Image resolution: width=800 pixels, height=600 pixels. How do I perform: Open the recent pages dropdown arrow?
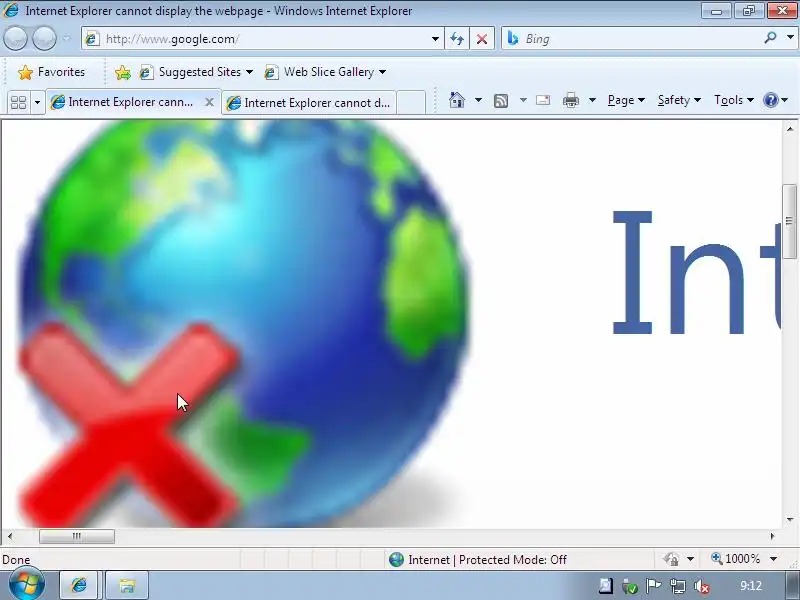67,39
